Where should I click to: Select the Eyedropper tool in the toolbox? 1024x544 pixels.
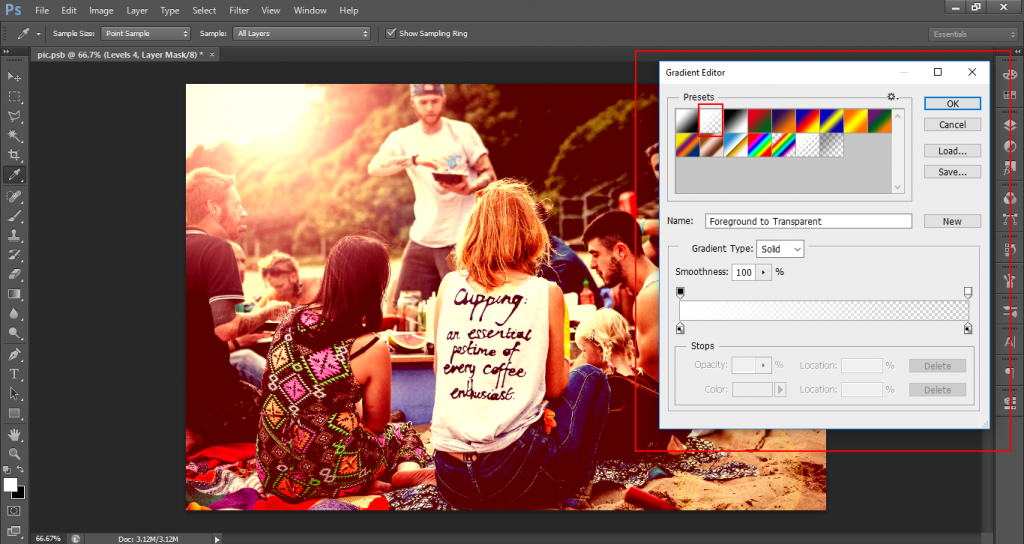click(x=14, y=174)
